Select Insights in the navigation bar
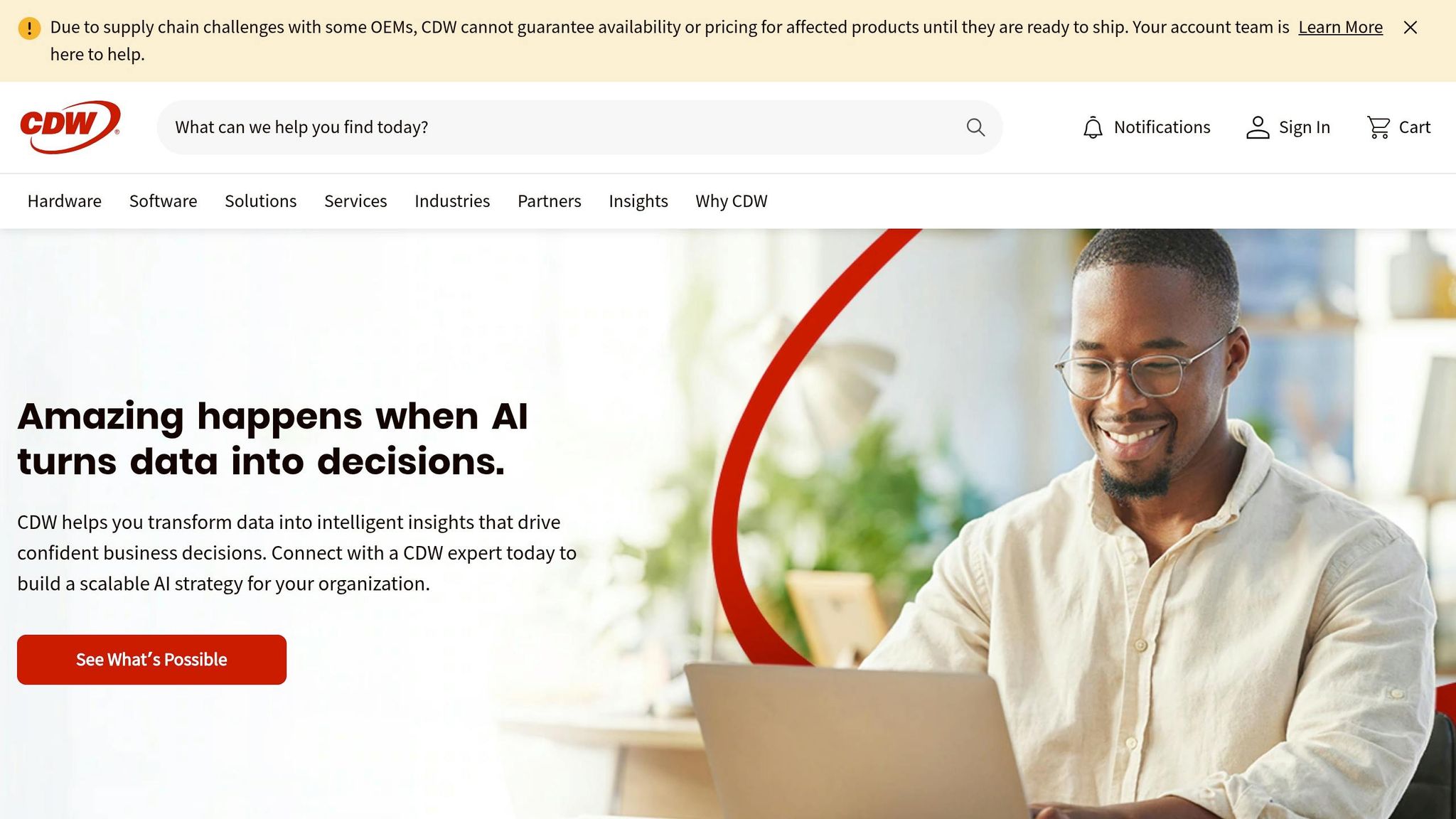The width and height of the screenshot is (1456, 819). (638, 201)
